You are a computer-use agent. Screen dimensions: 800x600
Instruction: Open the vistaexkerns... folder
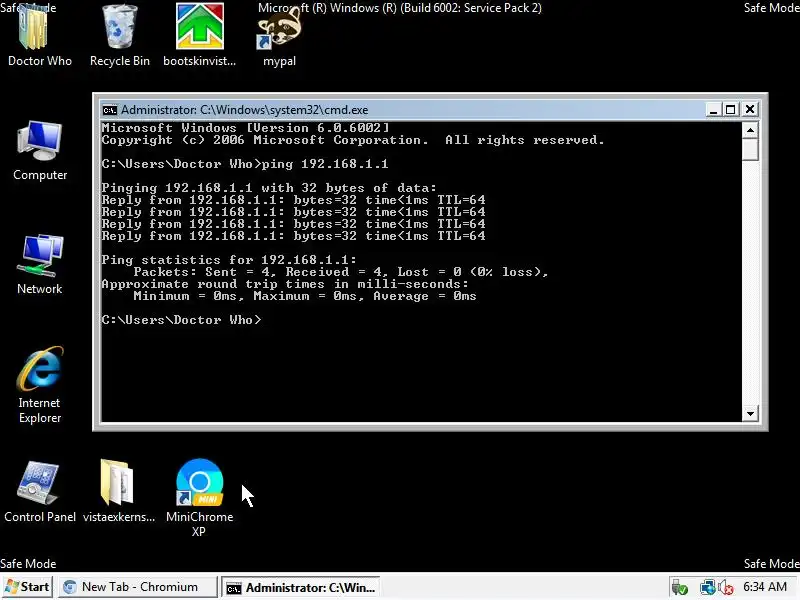point(119,492)
